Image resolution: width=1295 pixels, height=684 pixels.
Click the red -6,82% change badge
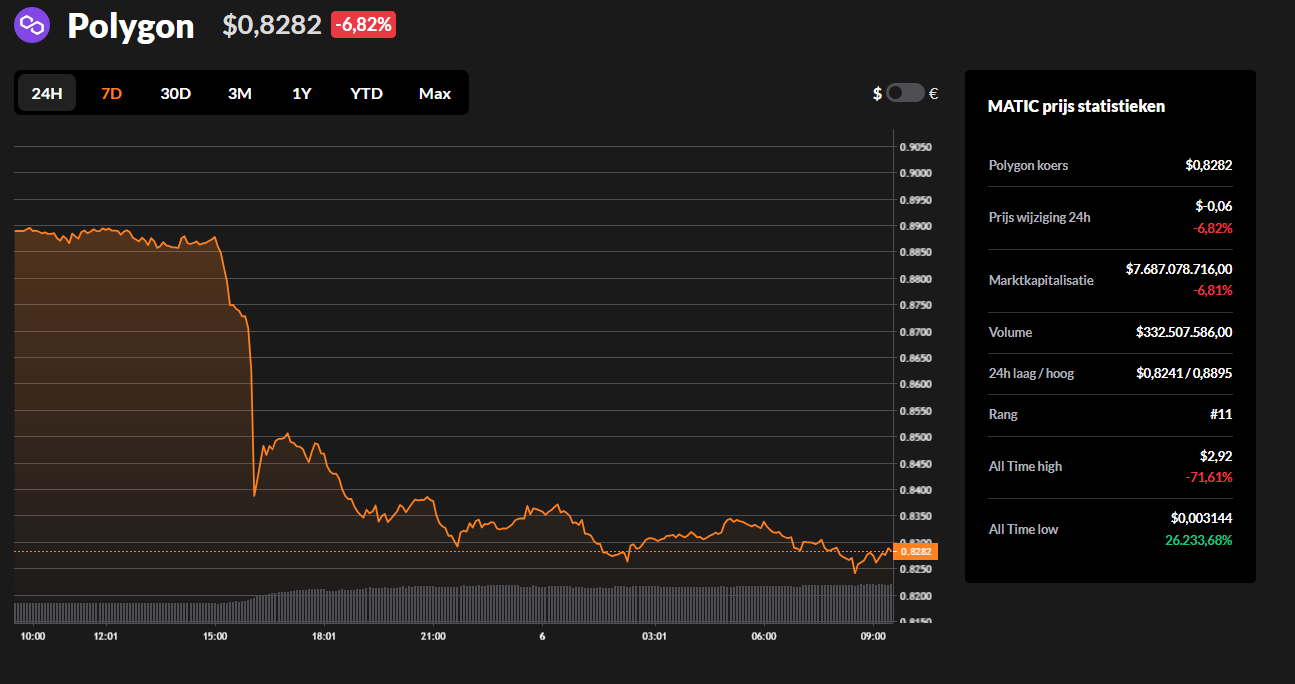click(363, 25)
